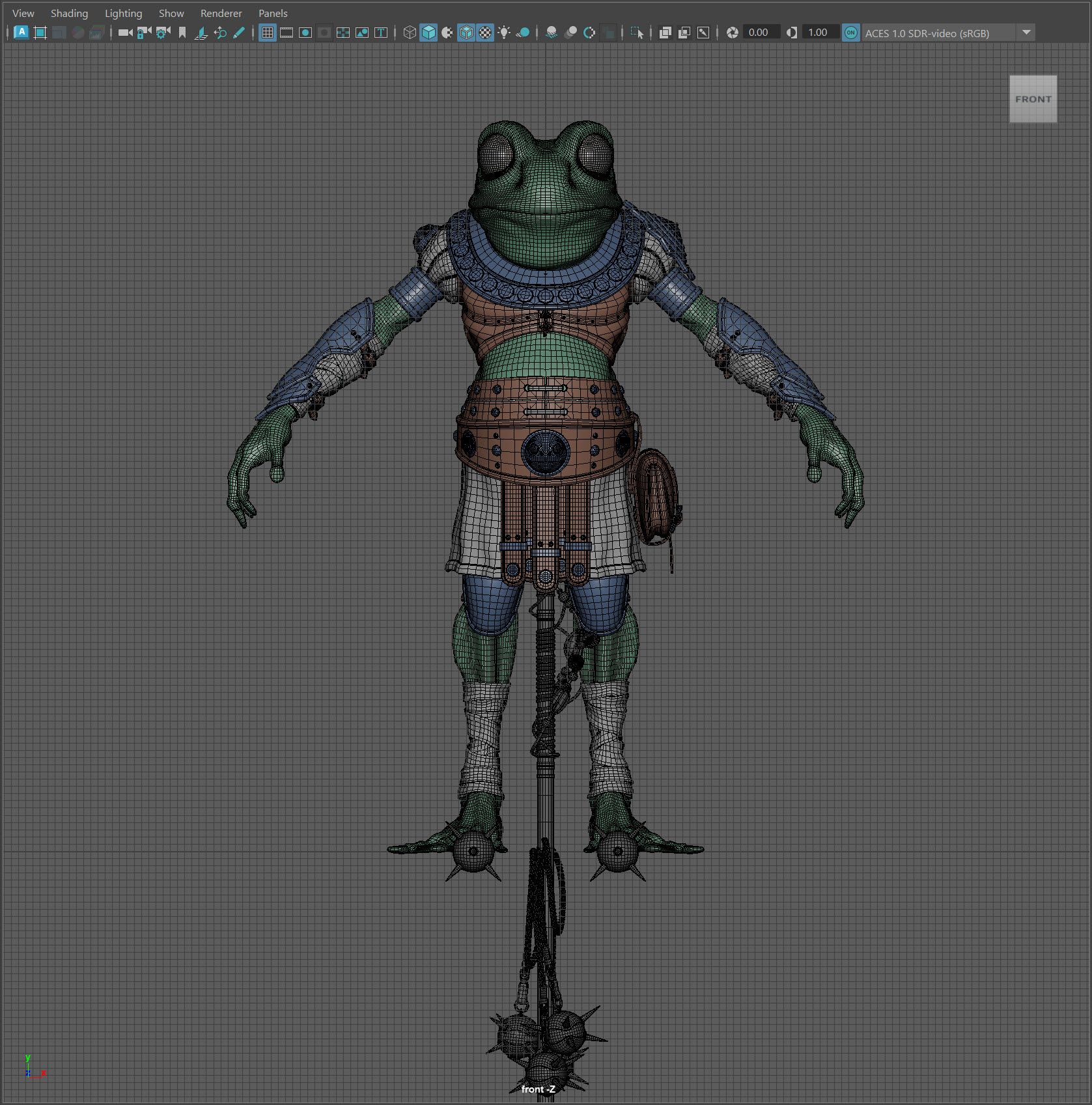Toggle the Film Gate icon
Viewport: 1092px width, 1105px height.
(x=287, y=33)
